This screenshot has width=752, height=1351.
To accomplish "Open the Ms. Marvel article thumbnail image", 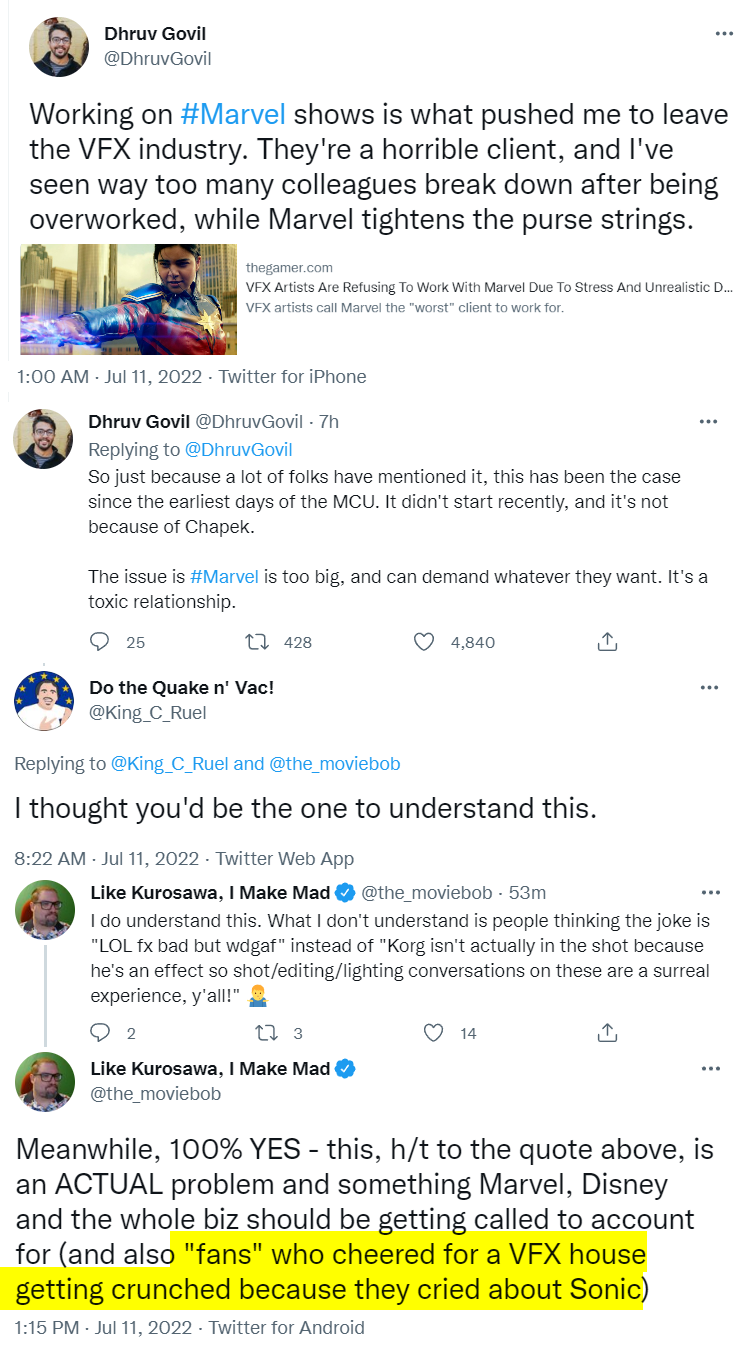I will pyautogui.click(x=129, y=299).
